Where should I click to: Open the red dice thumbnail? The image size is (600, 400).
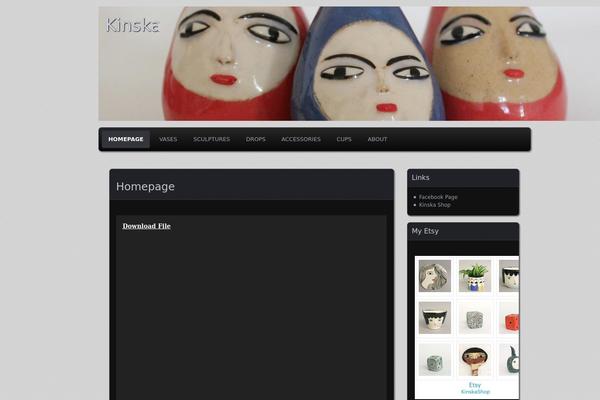(x=509, y=318)
